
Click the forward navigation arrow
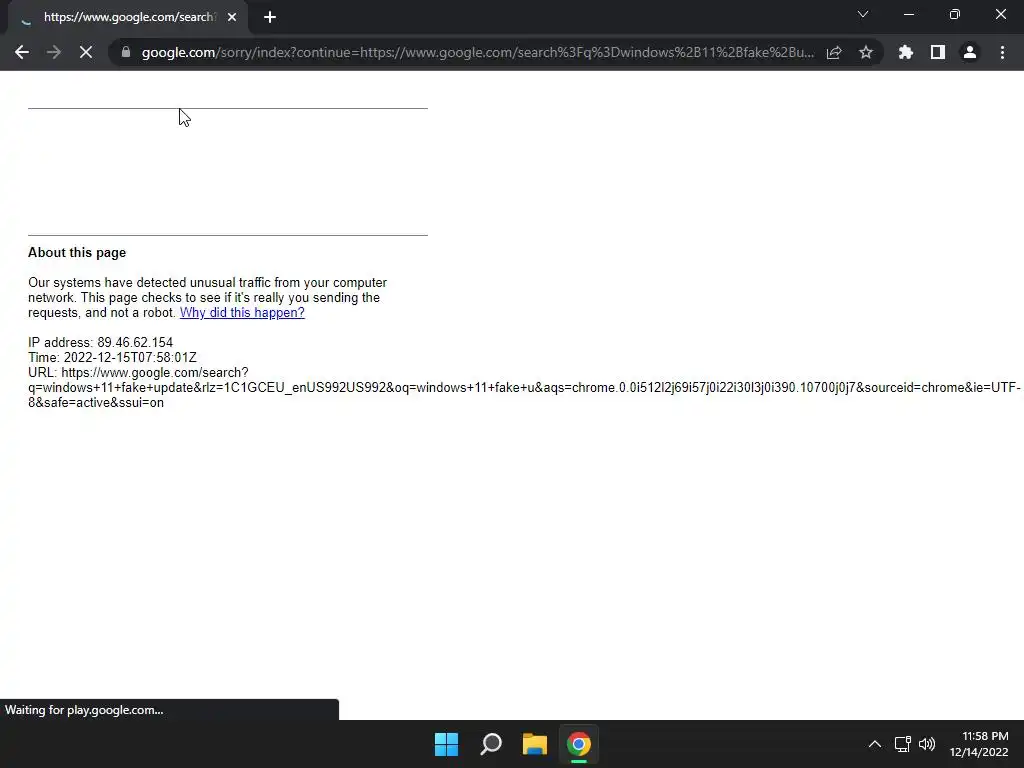54,52
